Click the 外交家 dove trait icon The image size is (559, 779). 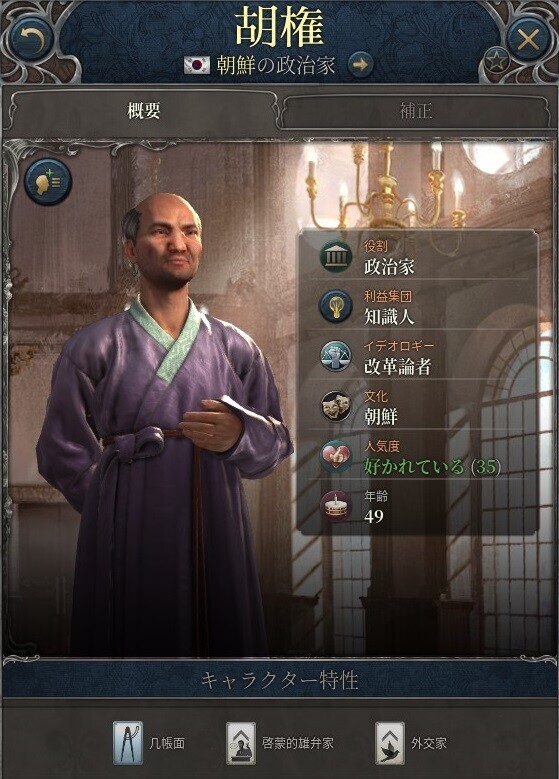390,743
